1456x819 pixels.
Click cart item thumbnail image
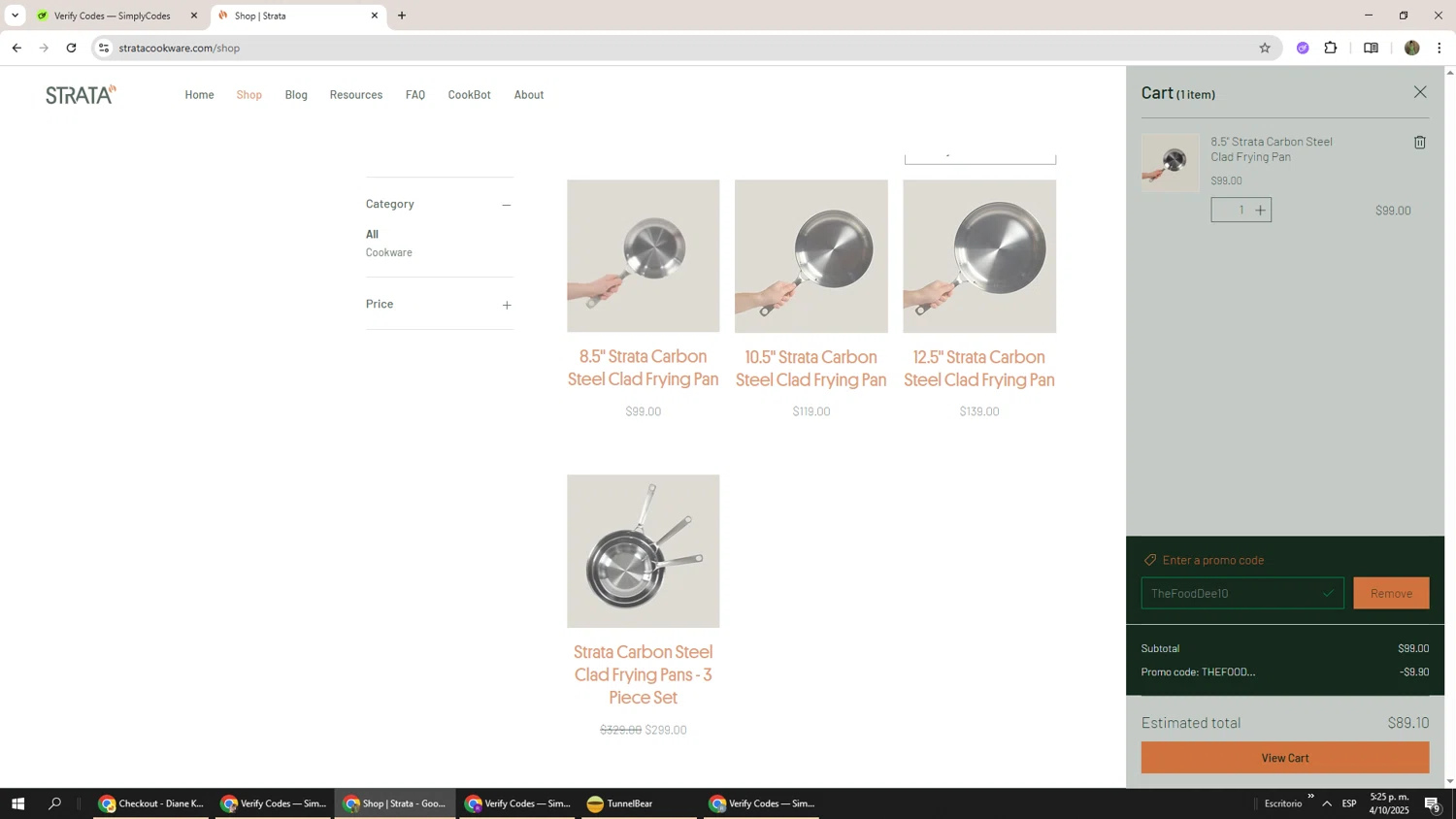click(1170, 162)
